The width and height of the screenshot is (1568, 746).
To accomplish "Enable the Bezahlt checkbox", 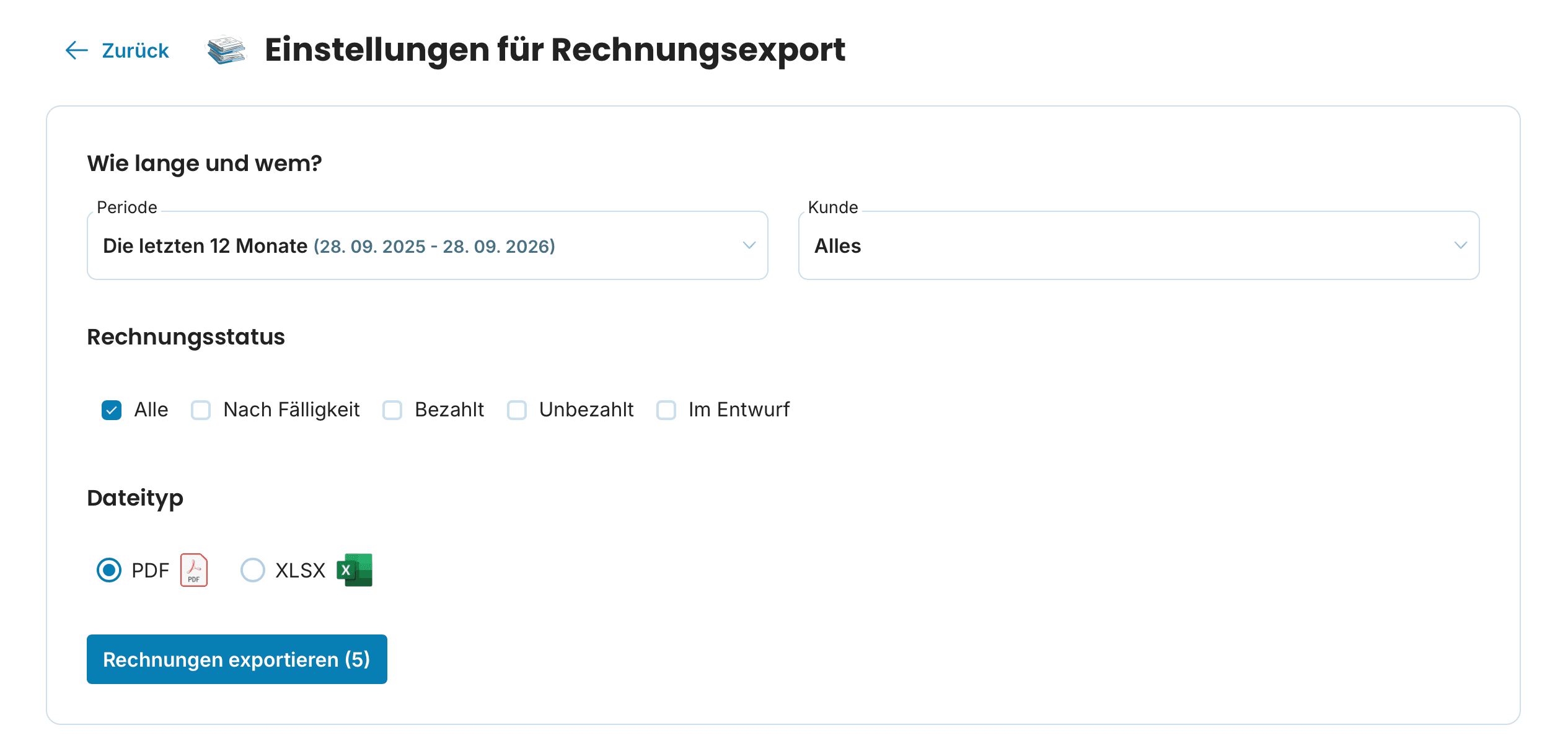I will point(392,410).
